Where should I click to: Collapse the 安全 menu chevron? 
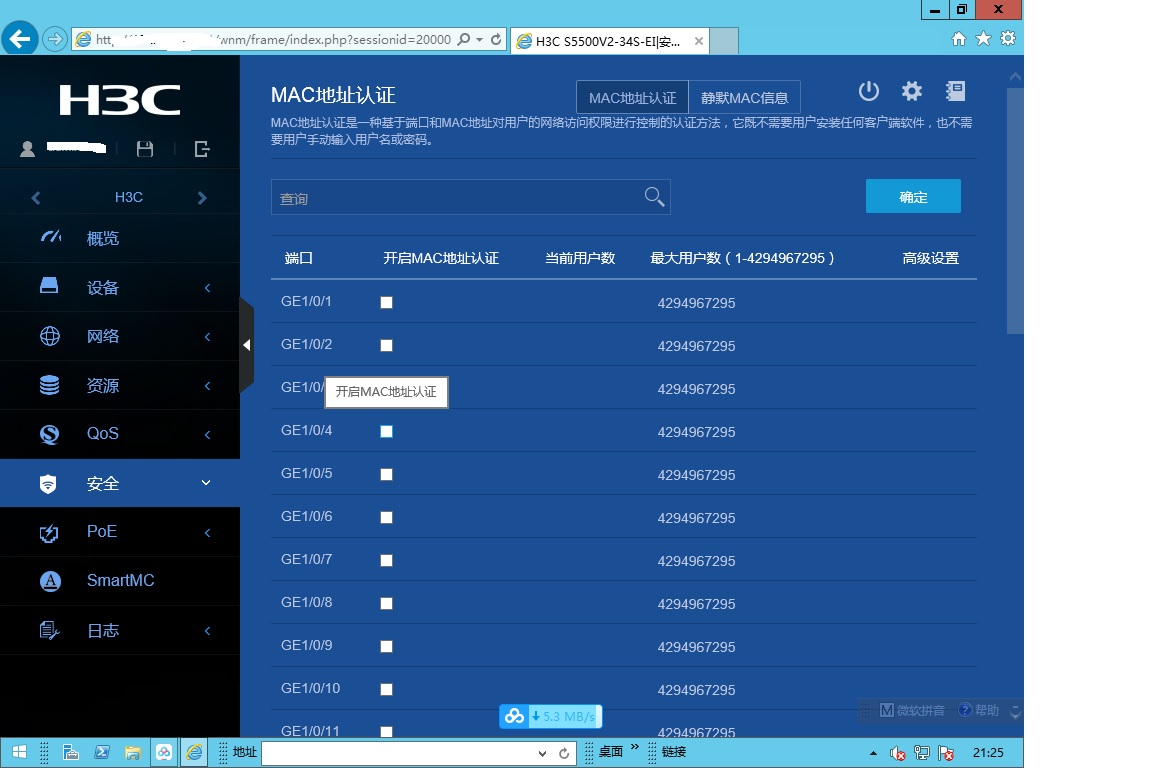(206, 483)
